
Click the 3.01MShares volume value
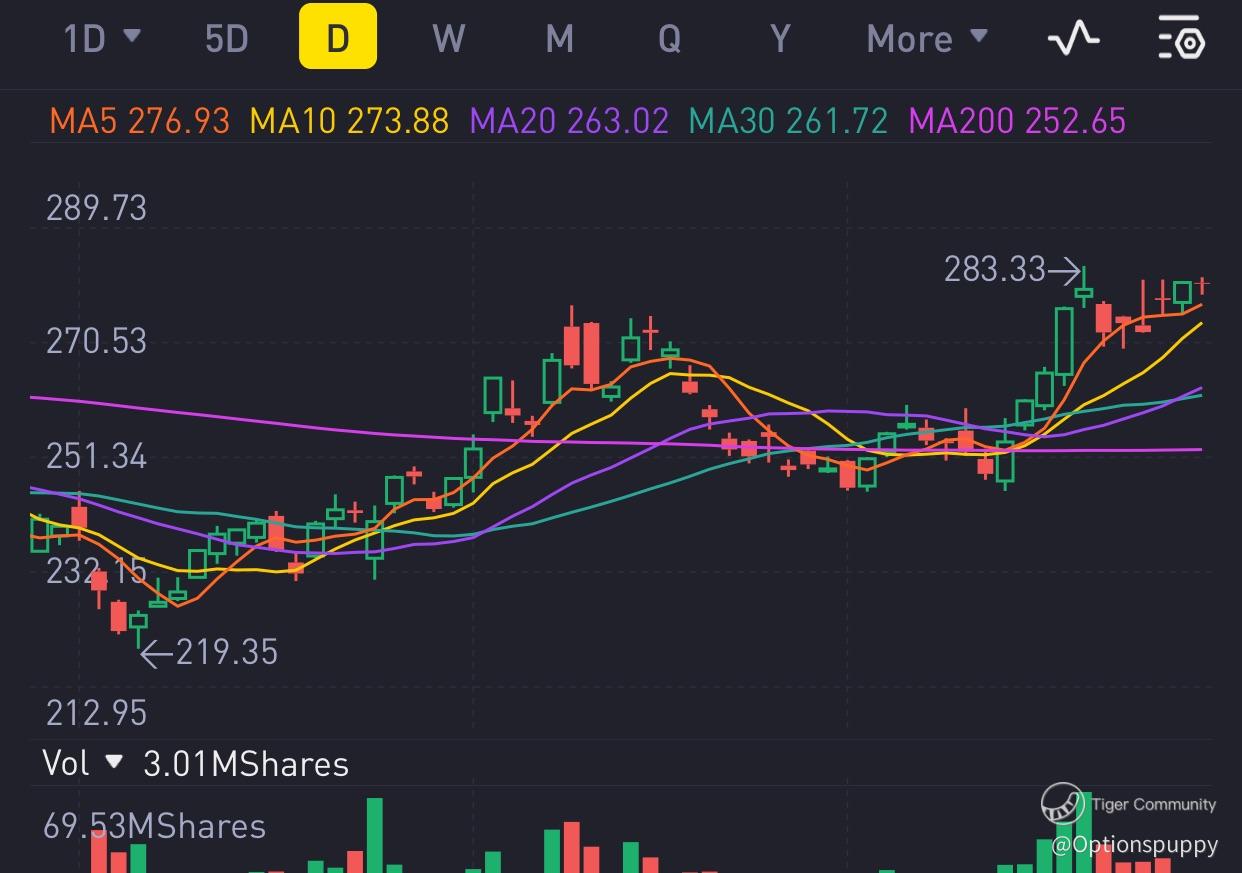point(246,764)
